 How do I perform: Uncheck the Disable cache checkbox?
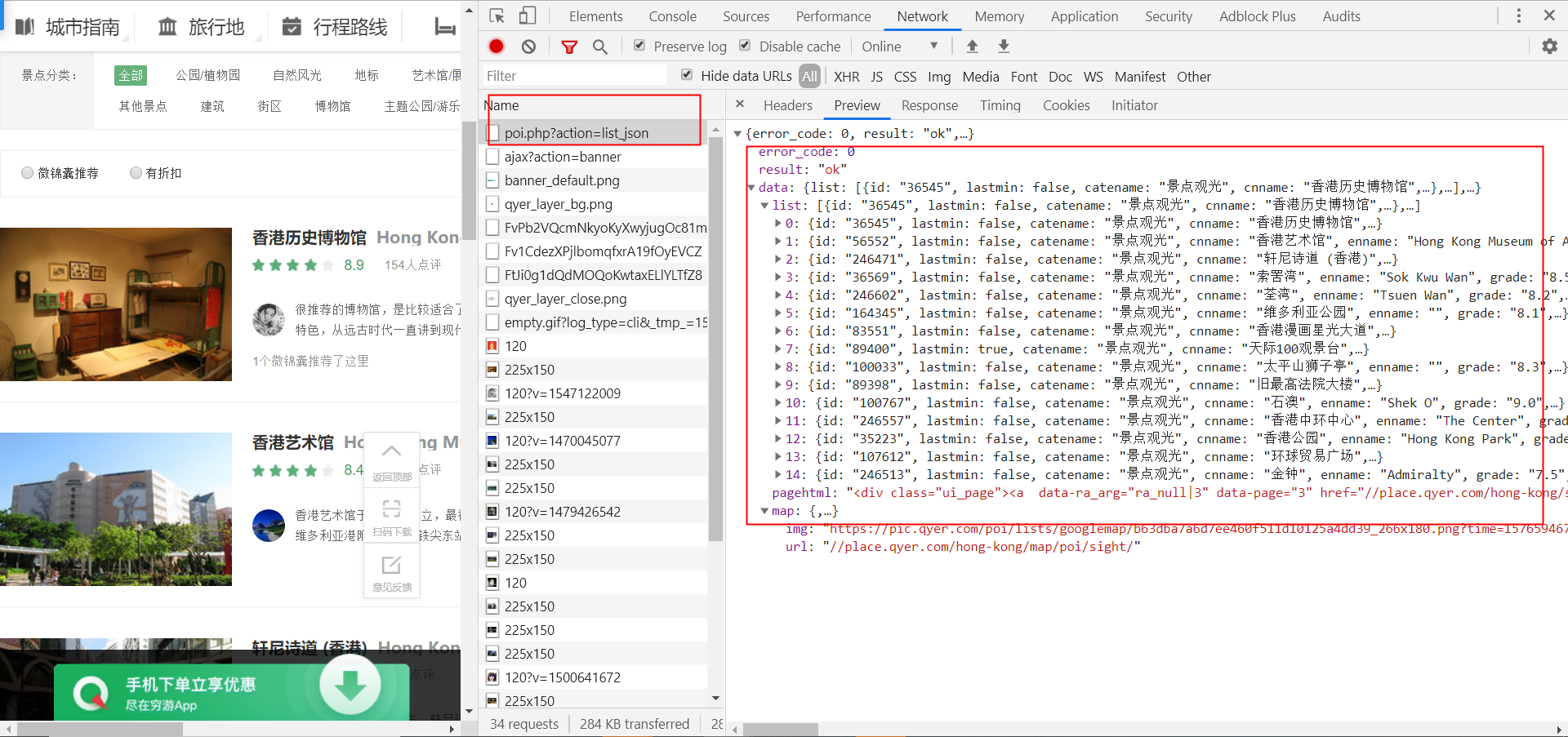(745, 46)
